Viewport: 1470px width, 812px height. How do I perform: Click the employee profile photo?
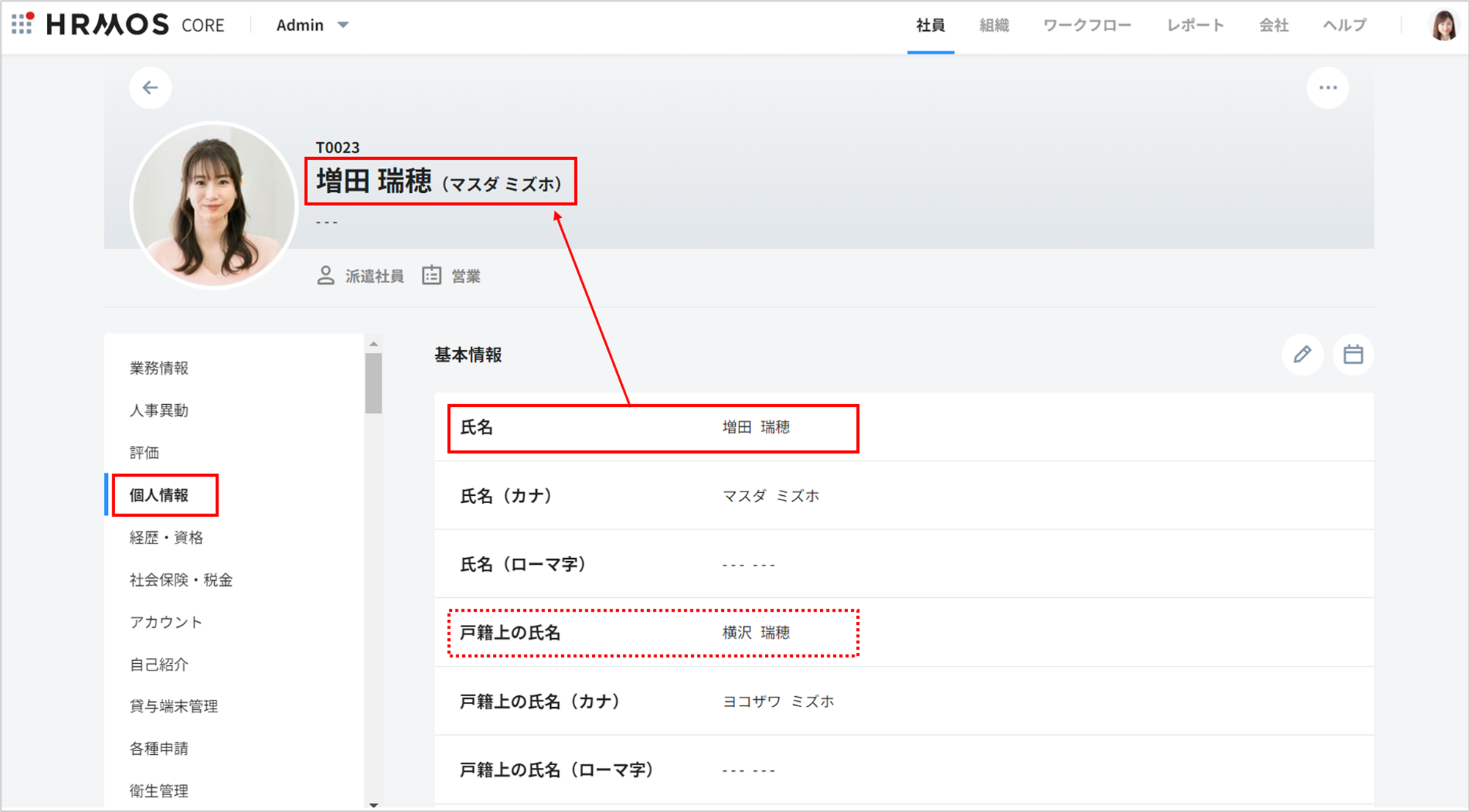pyautogui.click(x=213, y=205)
